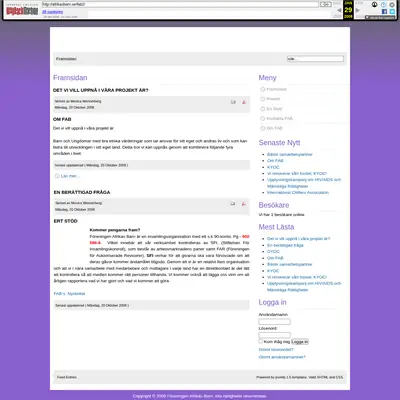Follow the Glömt lösenordet link
The image size is (400, 400).
(x=276, y=349)
